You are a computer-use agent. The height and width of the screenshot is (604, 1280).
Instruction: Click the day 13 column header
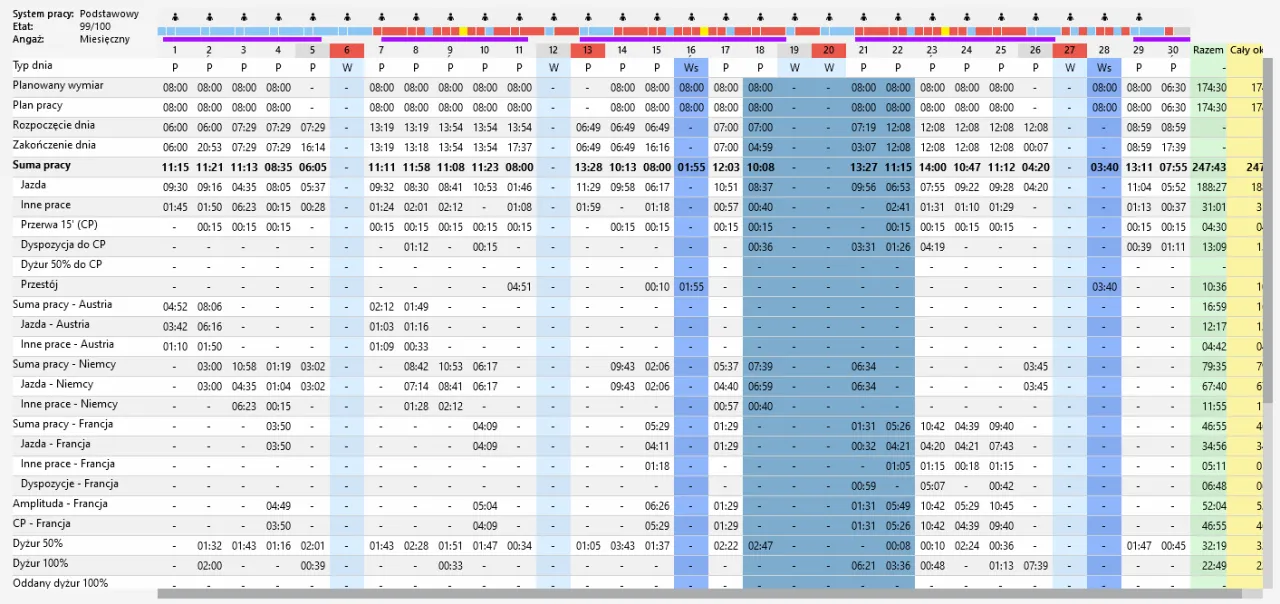click(587, 50)
